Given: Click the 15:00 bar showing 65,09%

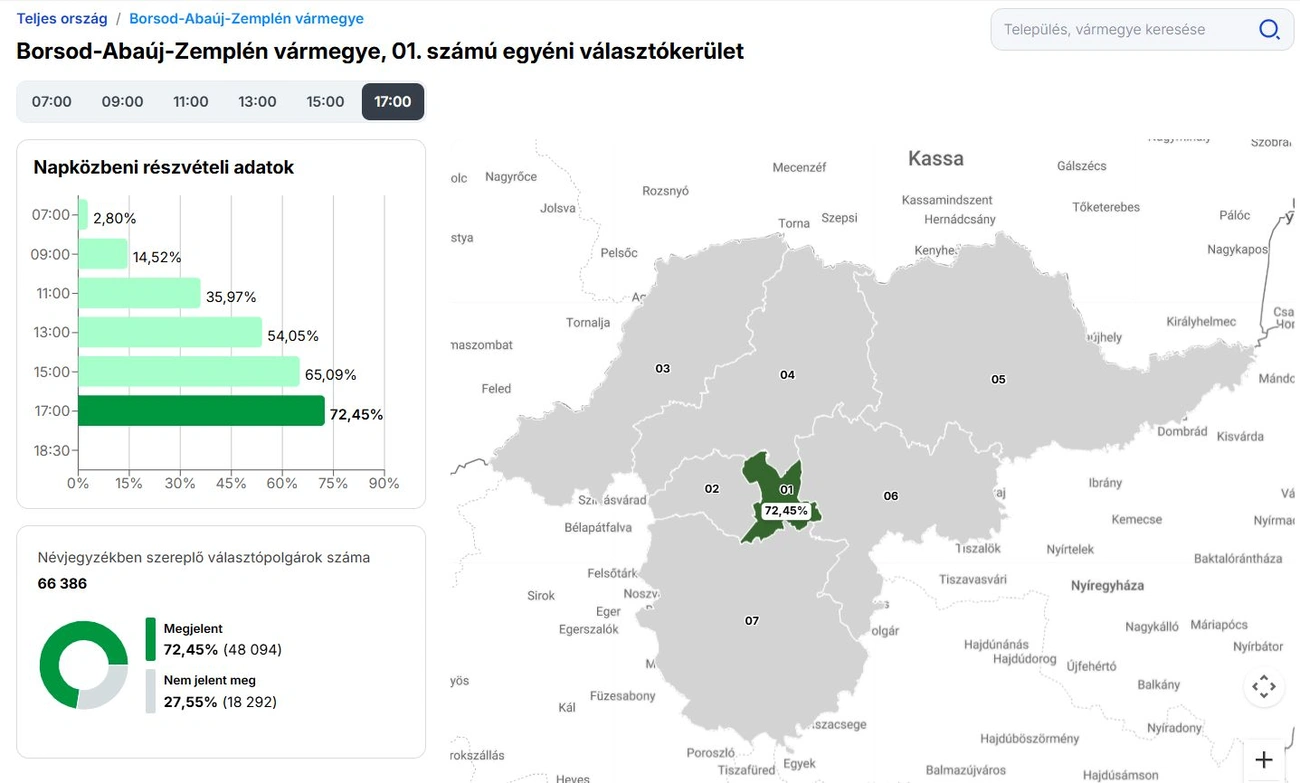Looking at the screenshot, I should (188, 372).
